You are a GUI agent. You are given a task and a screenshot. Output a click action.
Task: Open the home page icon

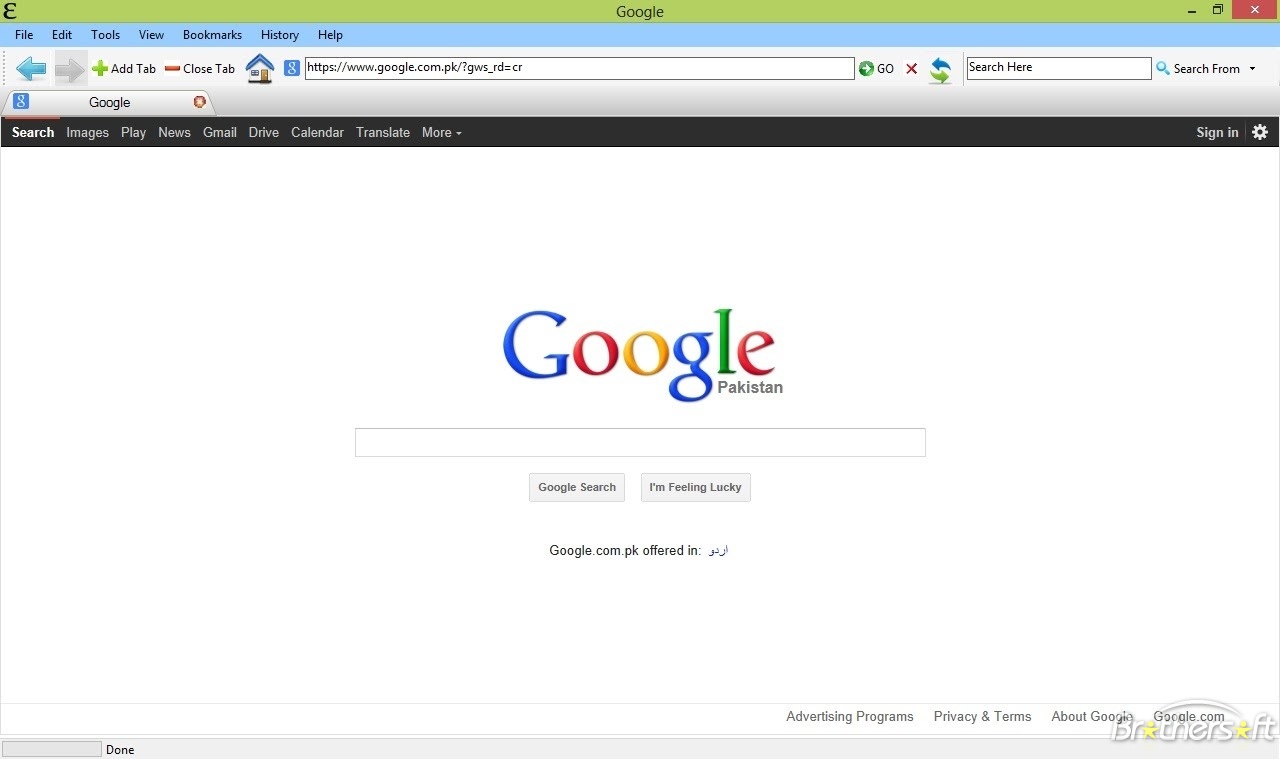[260, 69]
